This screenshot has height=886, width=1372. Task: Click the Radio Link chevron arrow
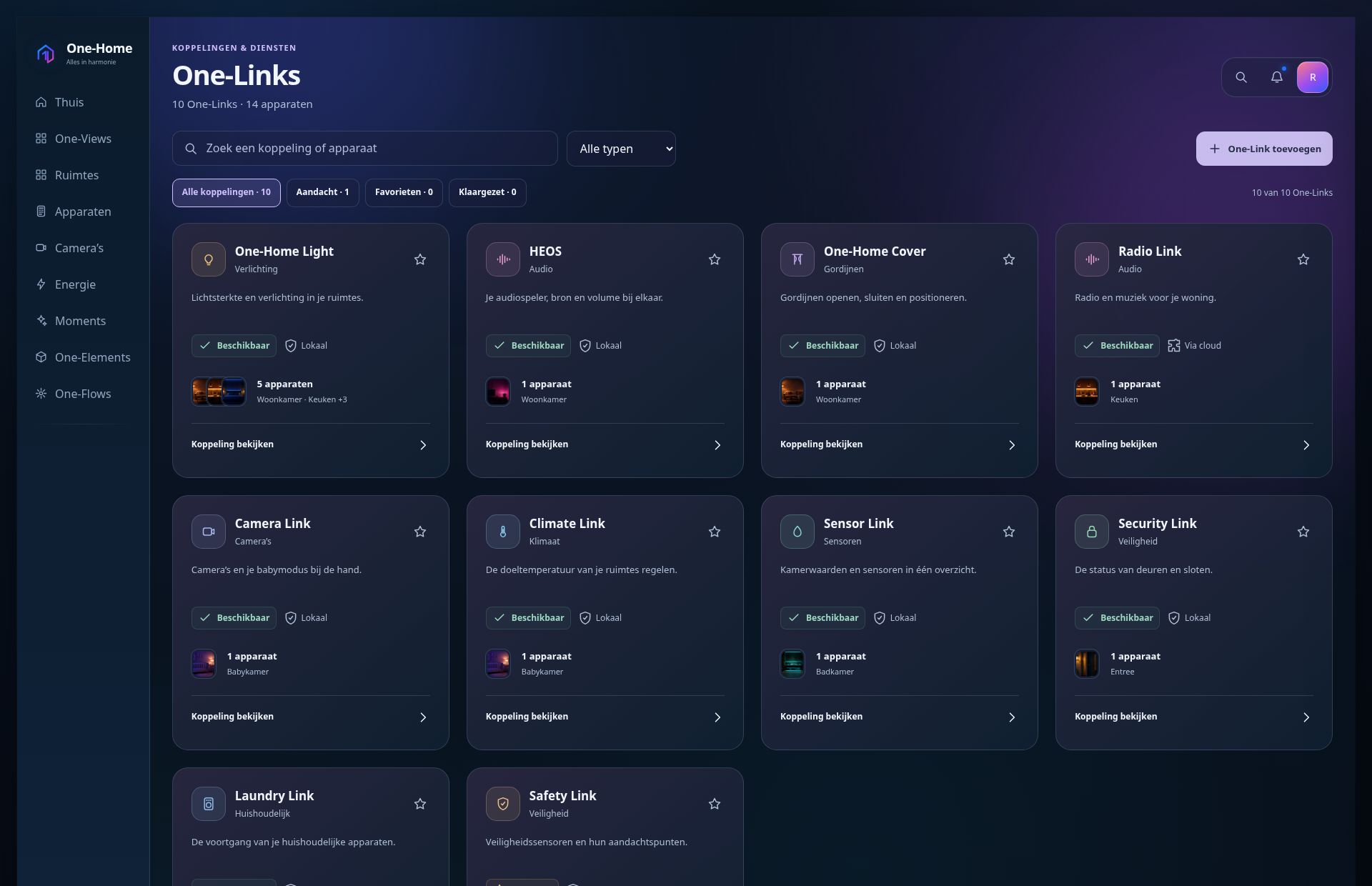click(x=1306, y=445)
